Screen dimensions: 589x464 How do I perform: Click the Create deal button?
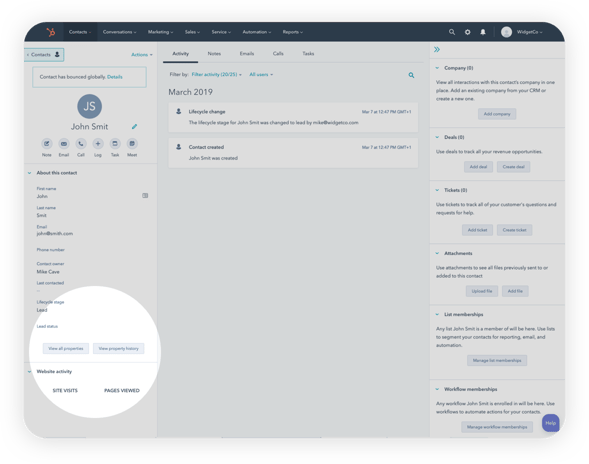click(513, 167)
